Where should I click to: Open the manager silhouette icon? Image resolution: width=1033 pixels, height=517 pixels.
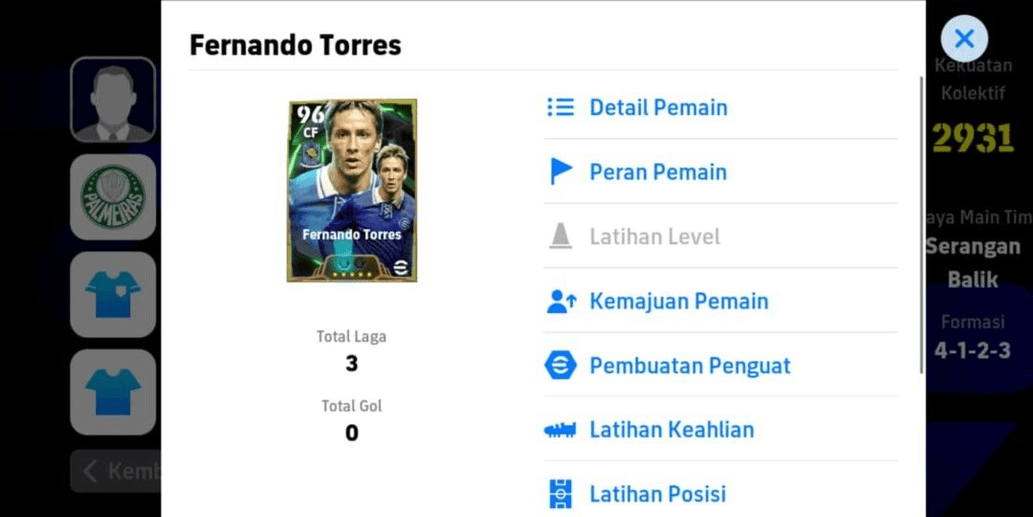pyautogui.click(x=113, y=99)
